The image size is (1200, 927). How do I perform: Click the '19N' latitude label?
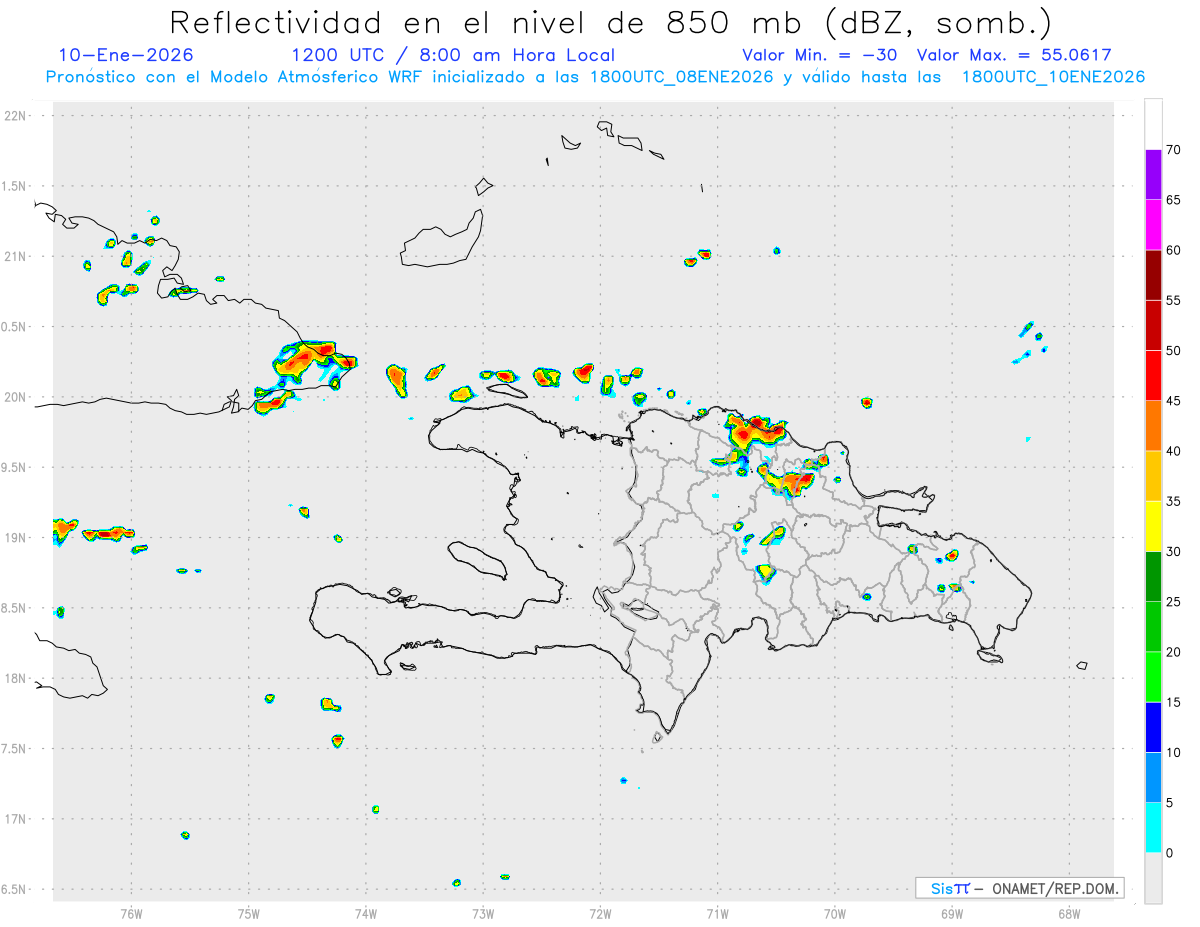(16, 538)
